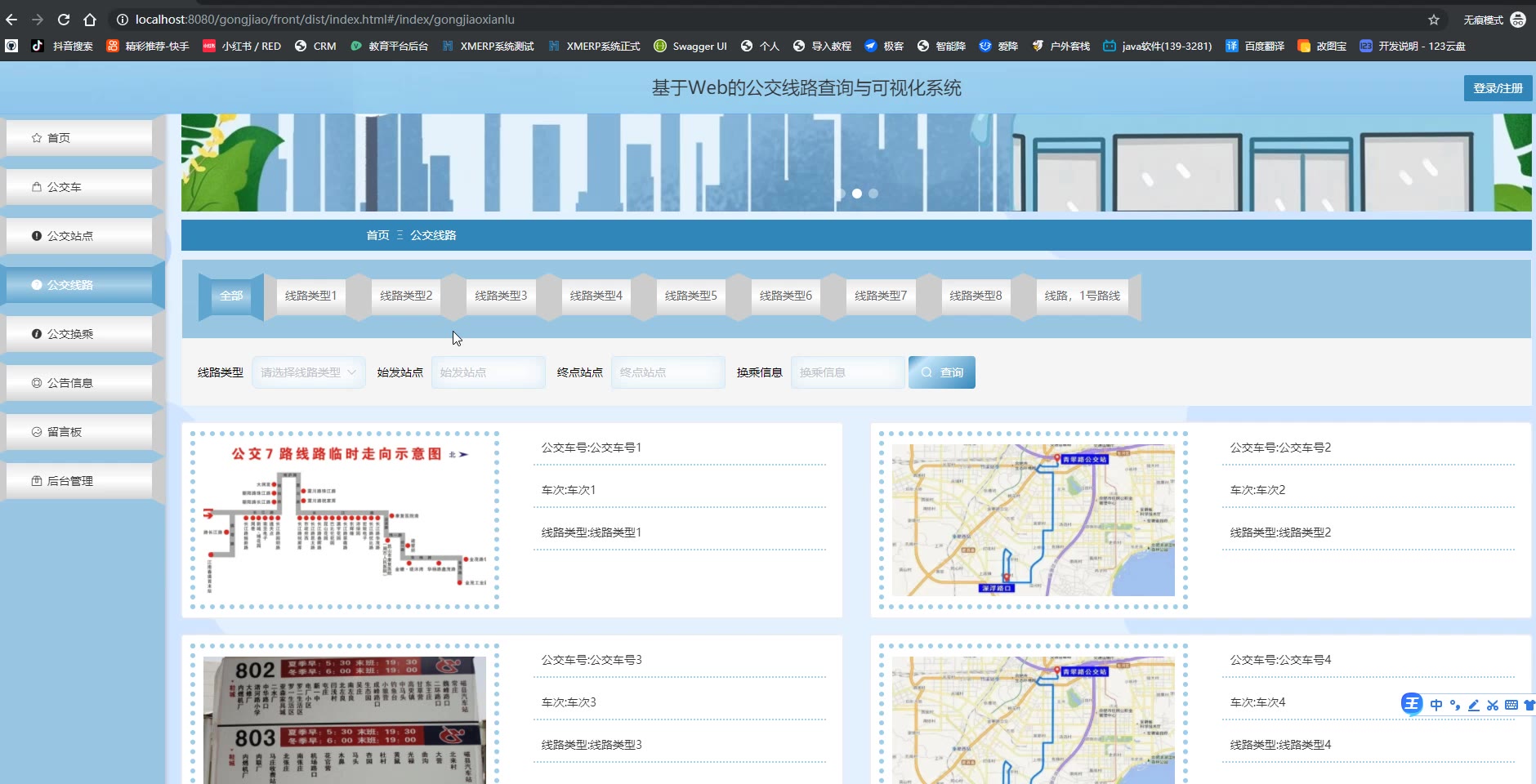Select the first banner carousel dot
1536x784 pixels.
pos(841,194)
